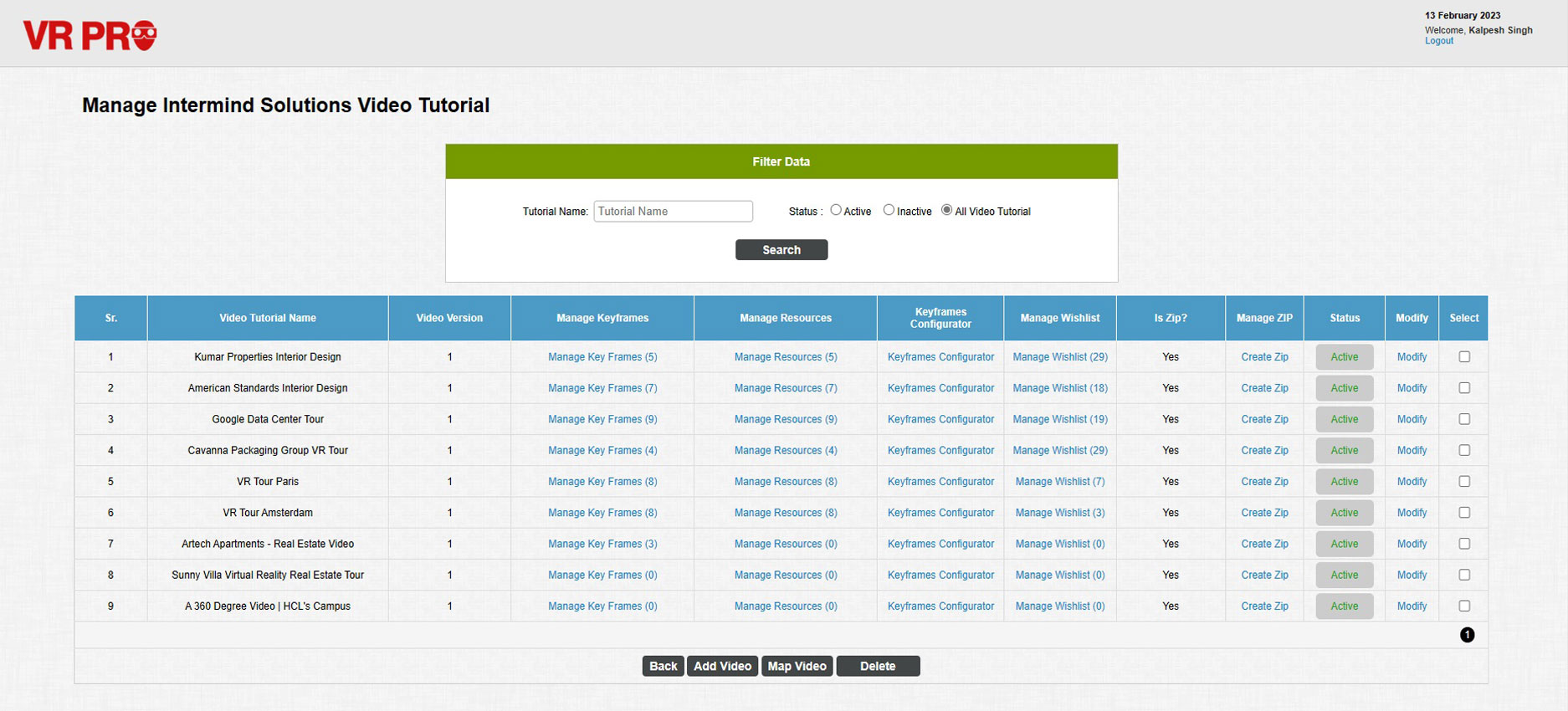The height and width of the screenshot is (711, 1568).
Task: Click the Video Tutorial Name column header
Action: [268, 318]
